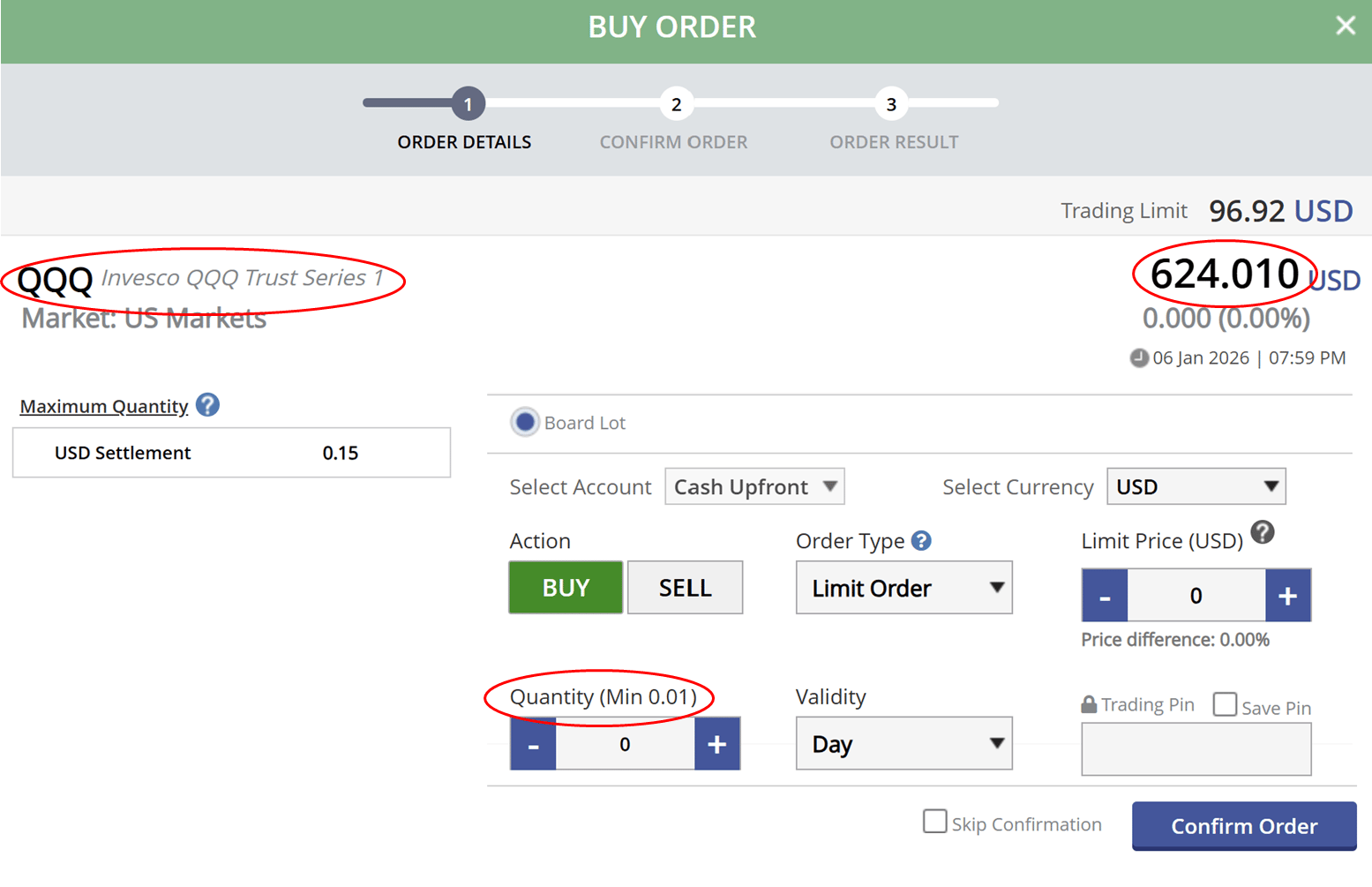1372x887 pixels.
Task: Click the clock icon beside the date
Action: (x=1139, y=357)
